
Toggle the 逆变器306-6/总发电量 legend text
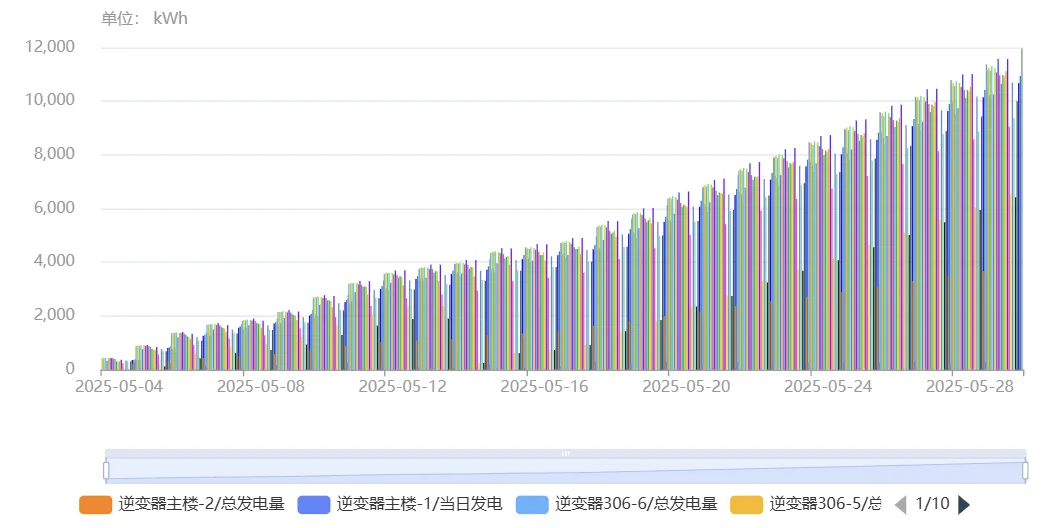click(637, 505)
